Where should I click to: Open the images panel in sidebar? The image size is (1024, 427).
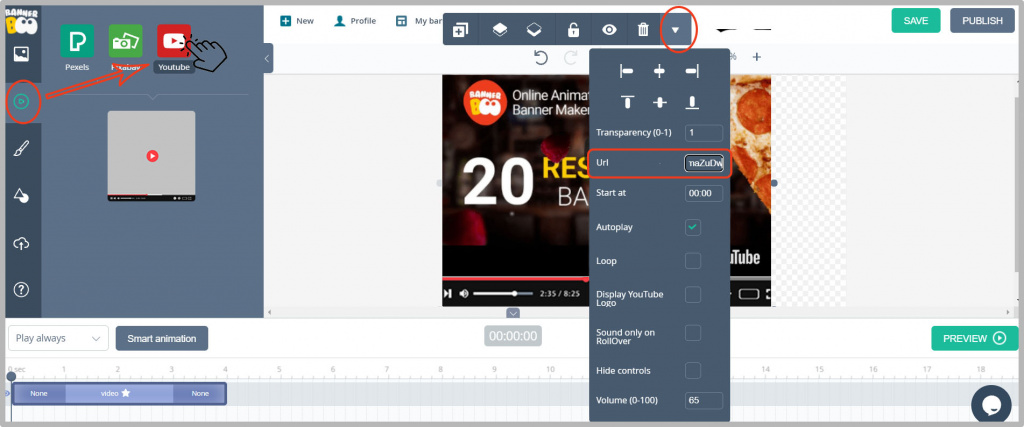coord(21,54)
